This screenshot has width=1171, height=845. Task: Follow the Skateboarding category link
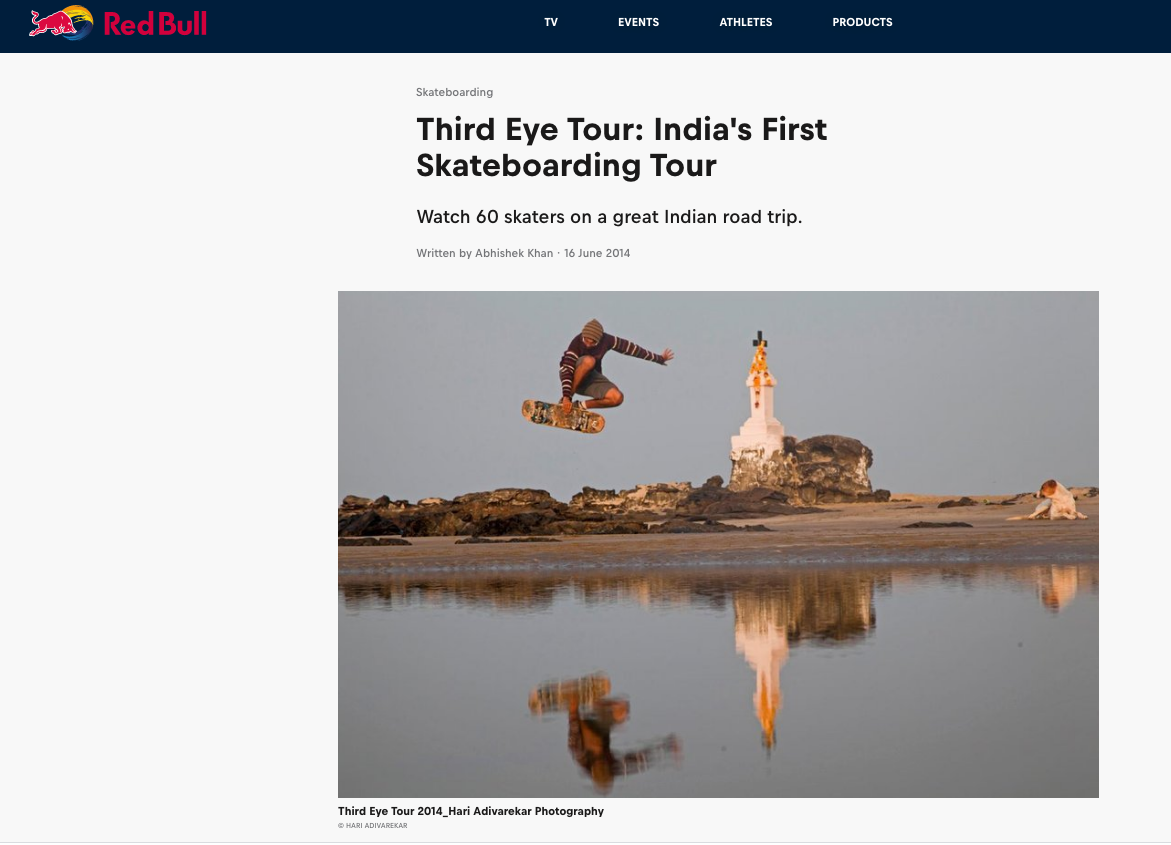pos(454,92)
